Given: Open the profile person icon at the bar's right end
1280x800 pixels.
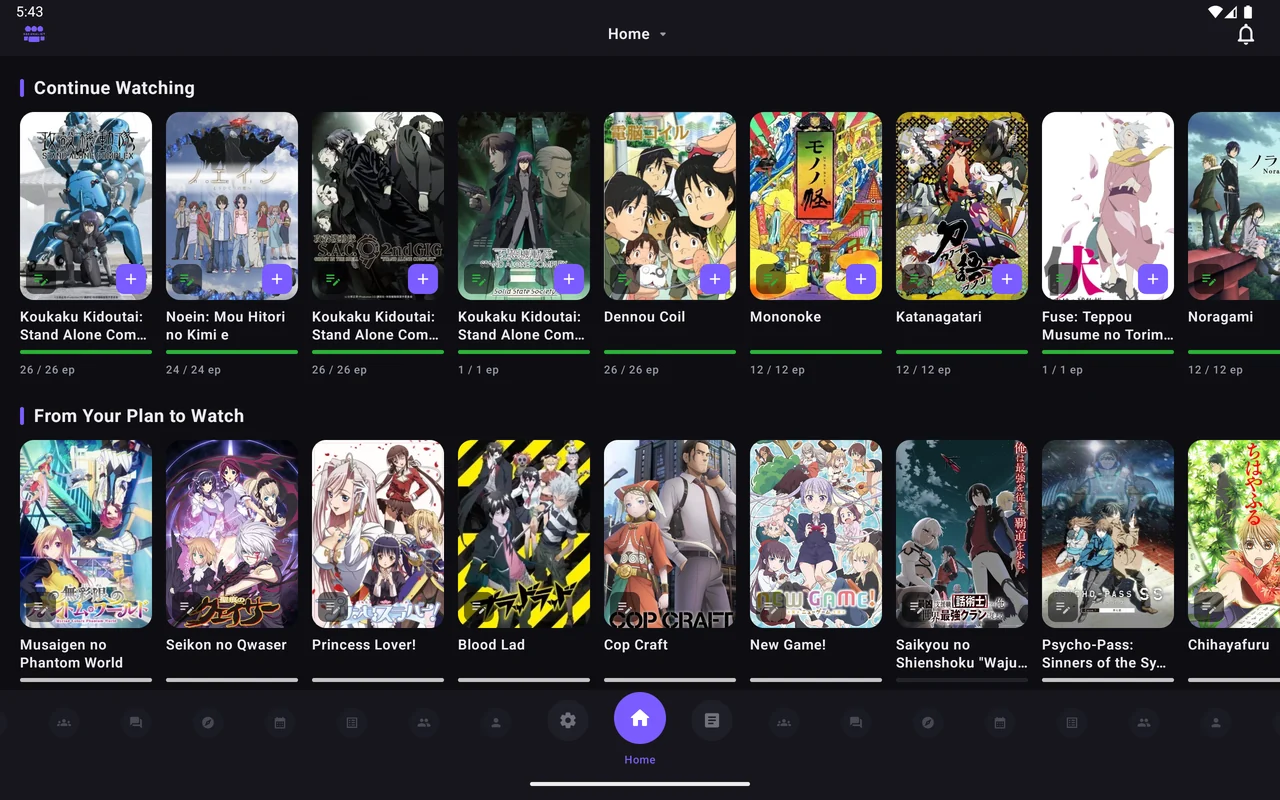Looking at the screenshot, I should pyautogui.click(x=1216, y=722).
